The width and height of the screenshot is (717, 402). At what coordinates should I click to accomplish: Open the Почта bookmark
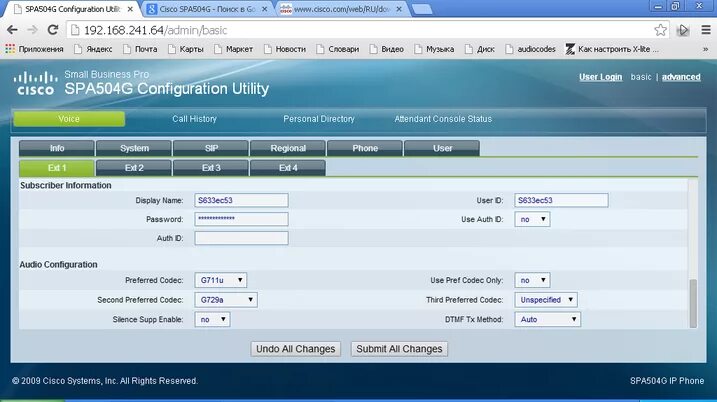click(x=140, y=49)
